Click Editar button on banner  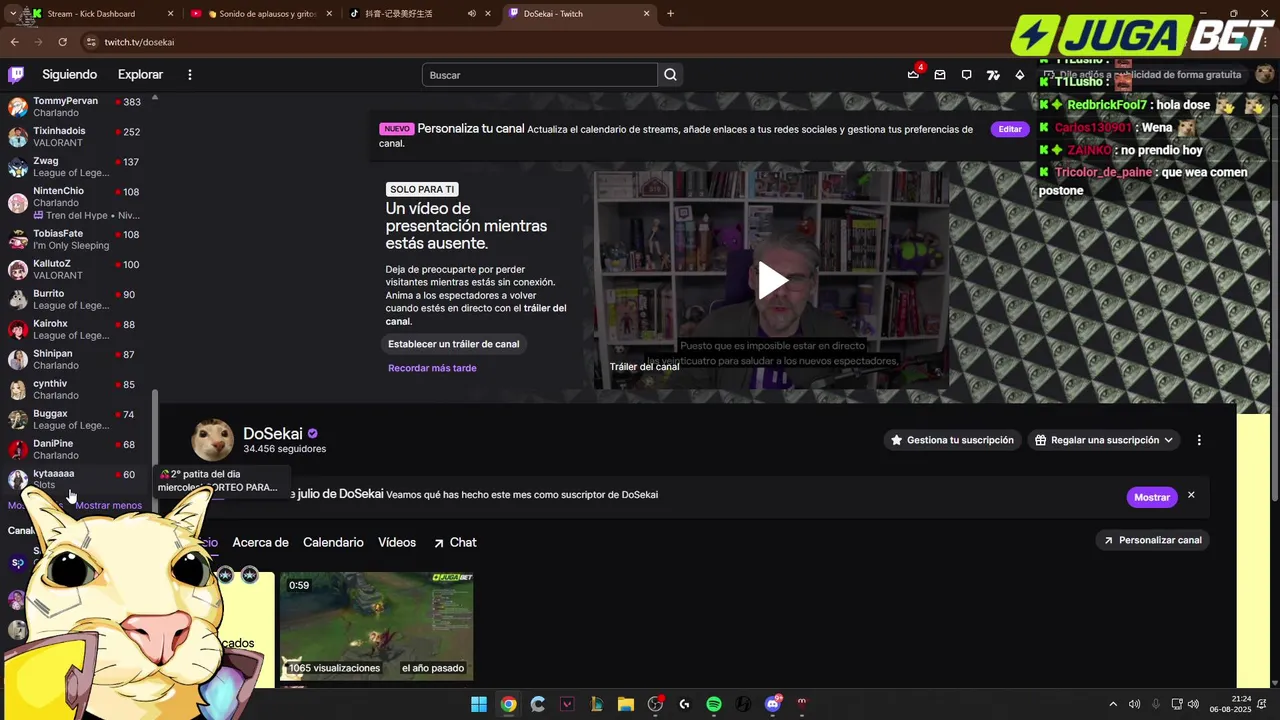click(x=1010, y=129)
